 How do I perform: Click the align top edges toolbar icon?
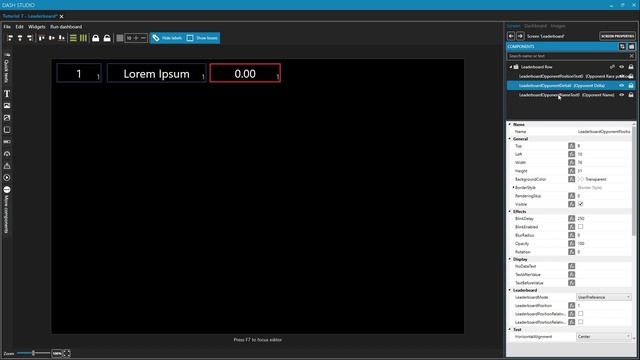(x=42, y=38)
